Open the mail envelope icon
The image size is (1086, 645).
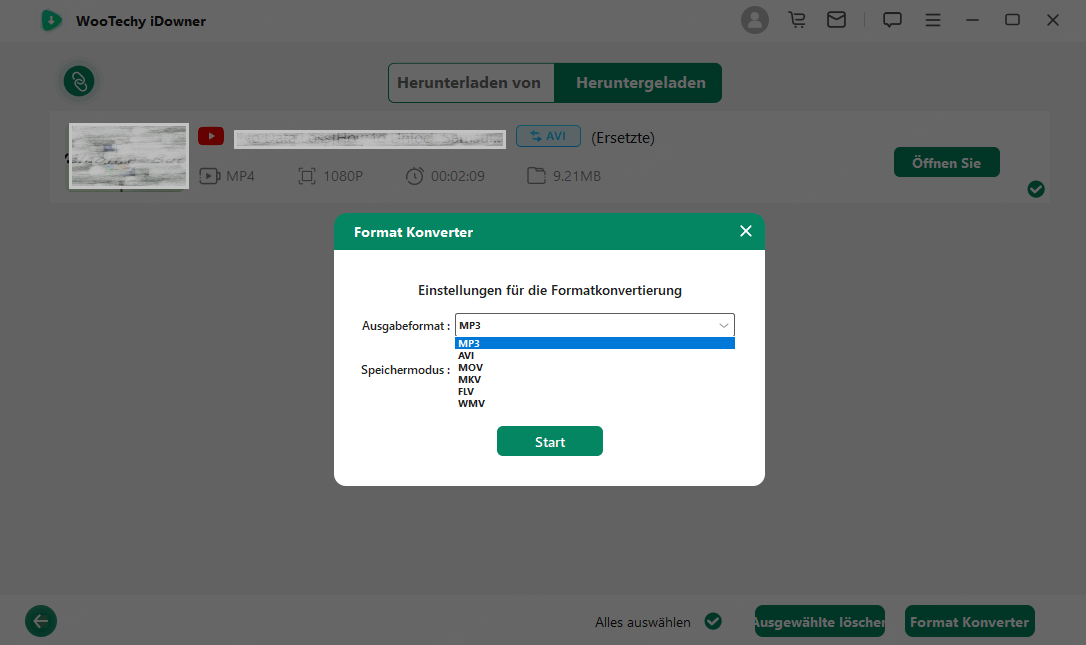tap(836, 20)
